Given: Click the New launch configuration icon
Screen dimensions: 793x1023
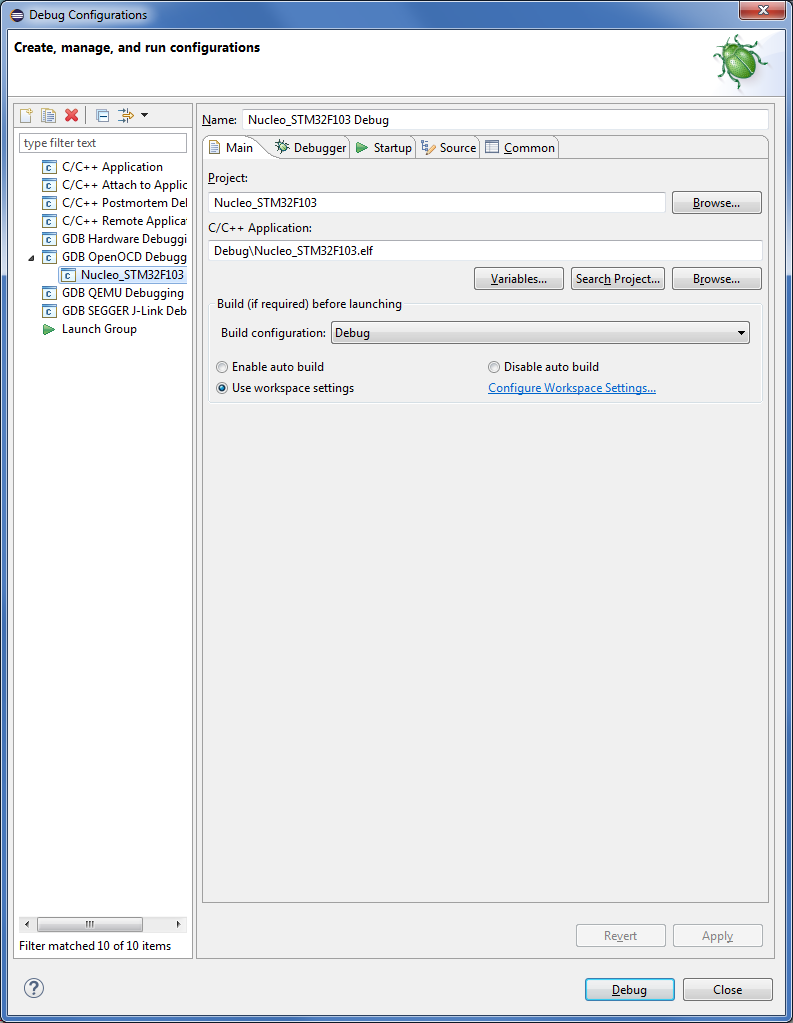Looking at the screenshot, I should (x=26, y=115).
